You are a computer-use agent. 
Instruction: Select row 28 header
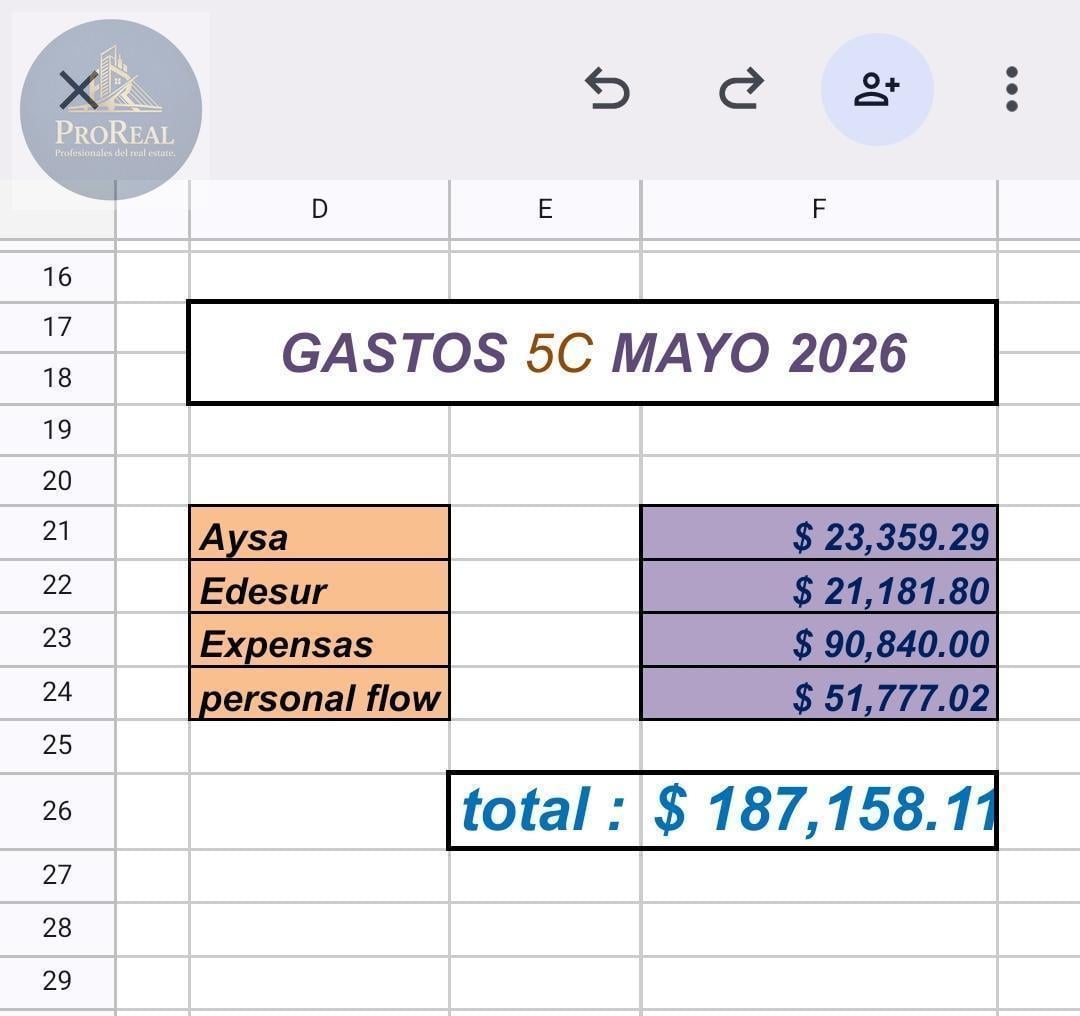click(x=57, y=929)
